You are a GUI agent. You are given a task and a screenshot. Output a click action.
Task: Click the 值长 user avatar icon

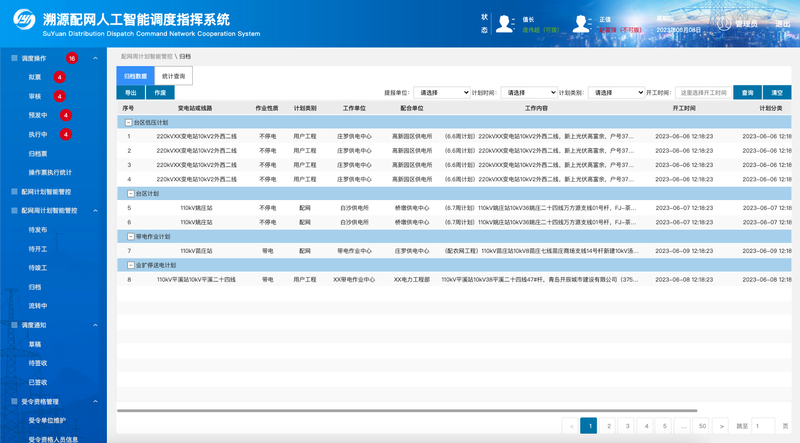coord(504,24)
